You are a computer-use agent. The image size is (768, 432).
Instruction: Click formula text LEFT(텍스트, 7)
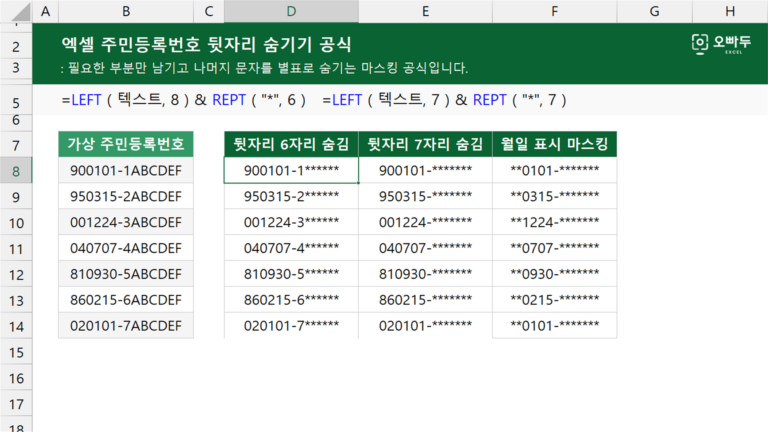coord(386,100)
